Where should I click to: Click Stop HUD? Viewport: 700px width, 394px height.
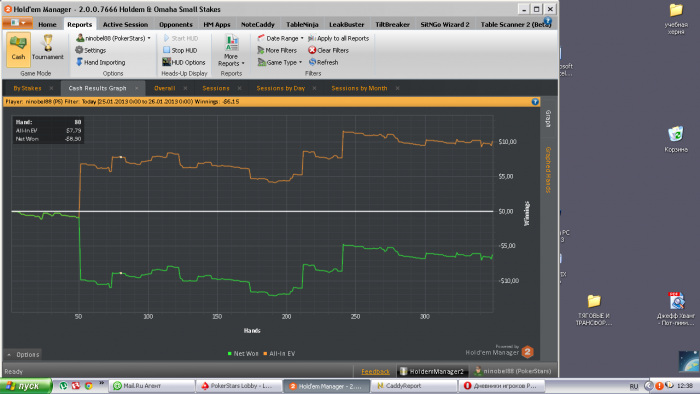pyautogui.click(x=180, y=50)
